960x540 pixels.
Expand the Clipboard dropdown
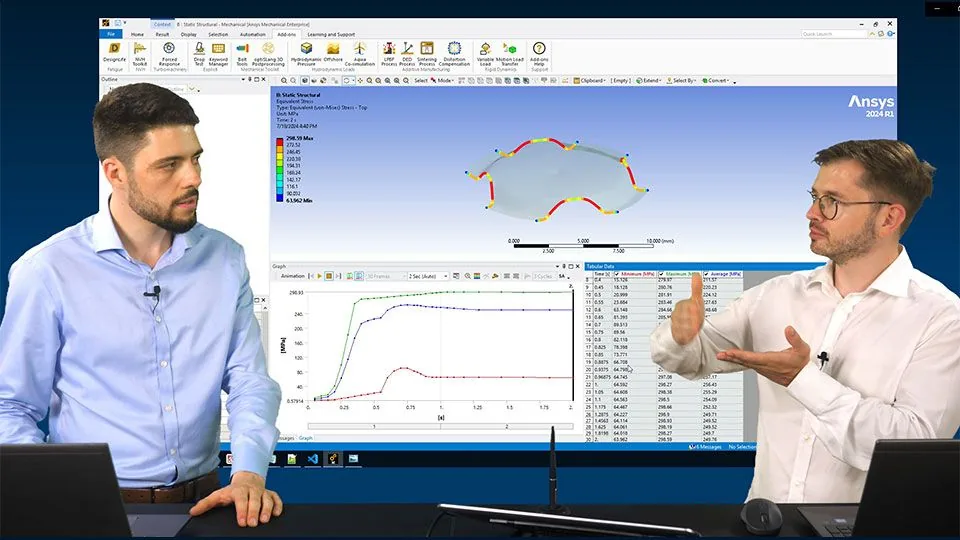click(590, 80)
